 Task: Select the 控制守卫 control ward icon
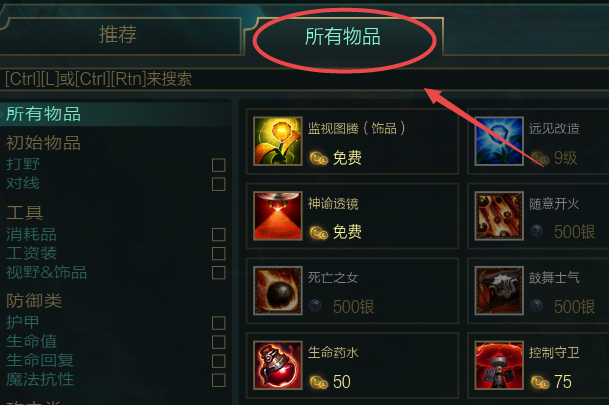499,365
